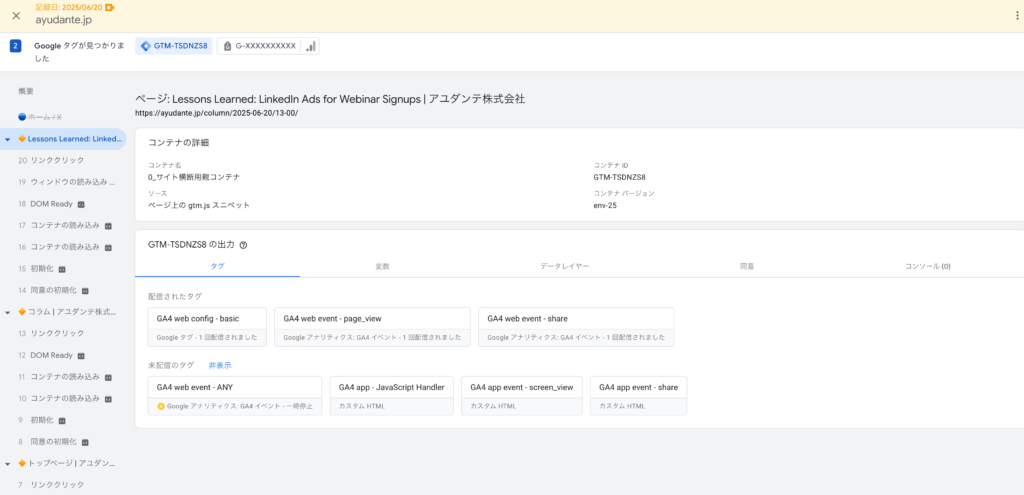This screenshot has width=1024, height=495.
Task: Click the message icon on event 17 コンテナの読み込み
Action: [108, 226]
